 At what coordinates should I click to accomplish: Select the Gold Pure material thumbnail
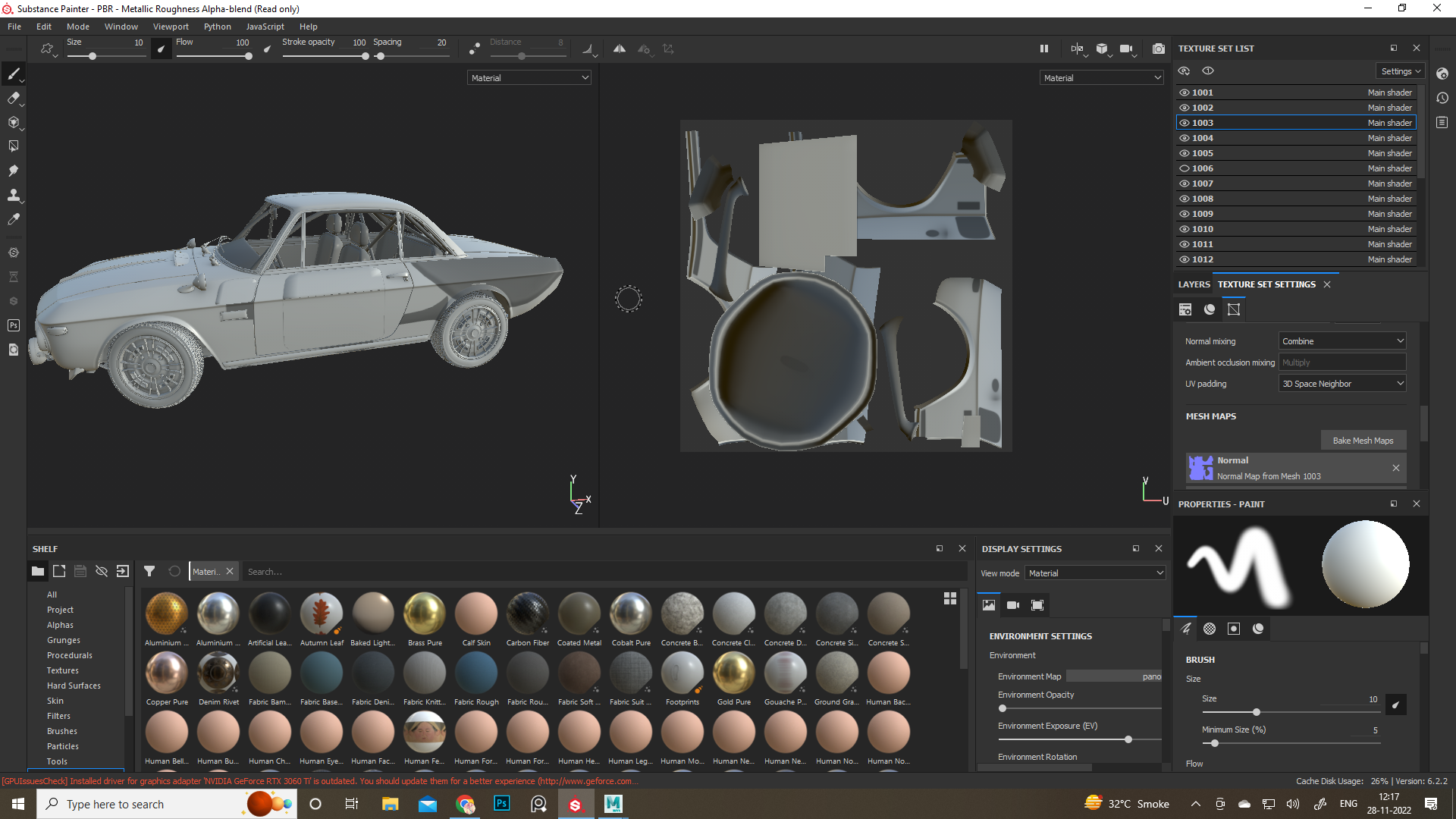(x=734, y=673)
